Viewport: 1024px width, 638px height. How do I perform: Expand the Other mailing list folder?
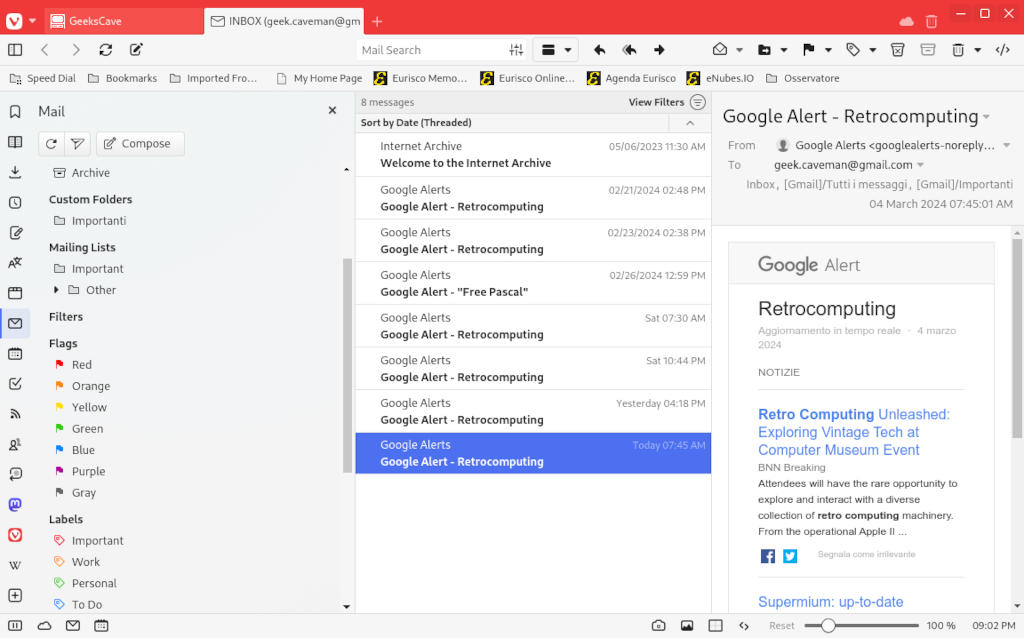click(56, 289)
